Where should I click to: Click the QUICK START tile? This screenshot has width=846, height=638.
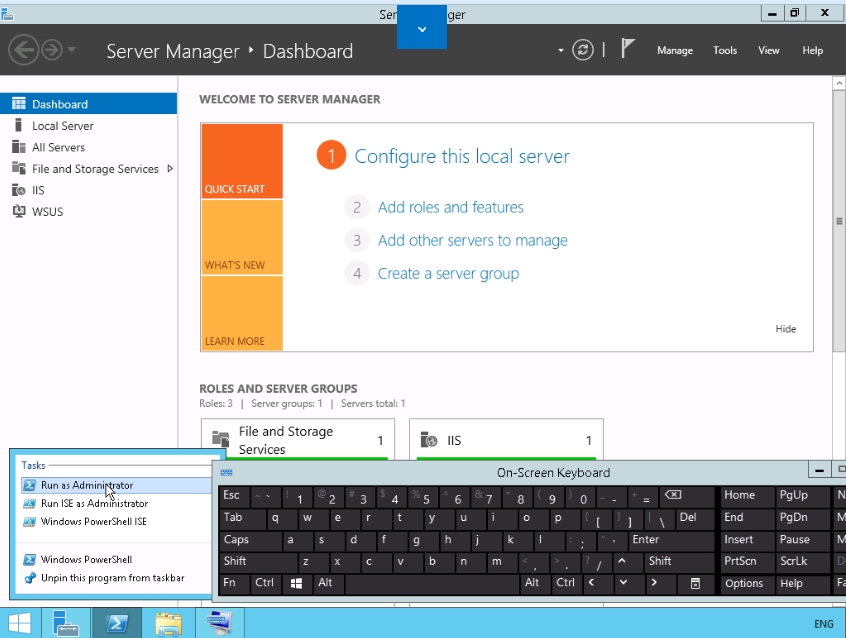(241, 161)
